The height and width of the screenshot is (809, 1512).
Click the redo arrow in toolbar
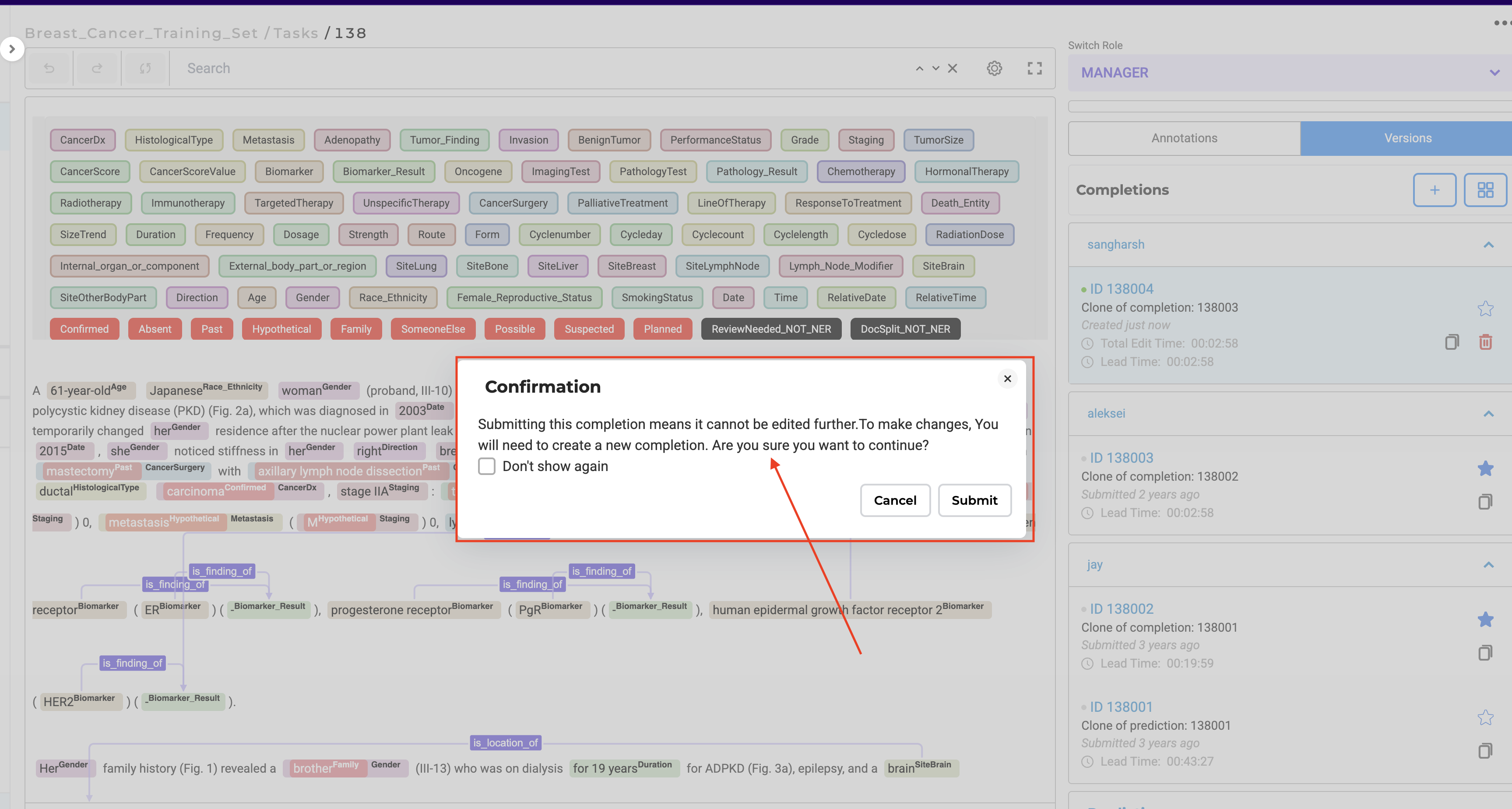pyautogui.click(x=98, y=69)
